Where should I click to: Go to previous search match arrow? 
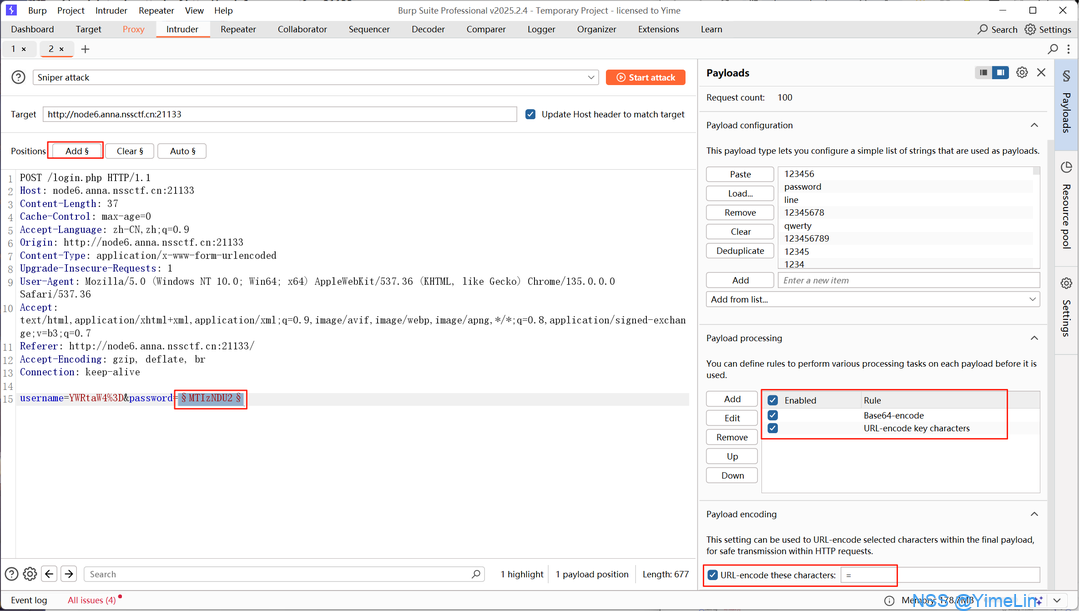point(49,574)
